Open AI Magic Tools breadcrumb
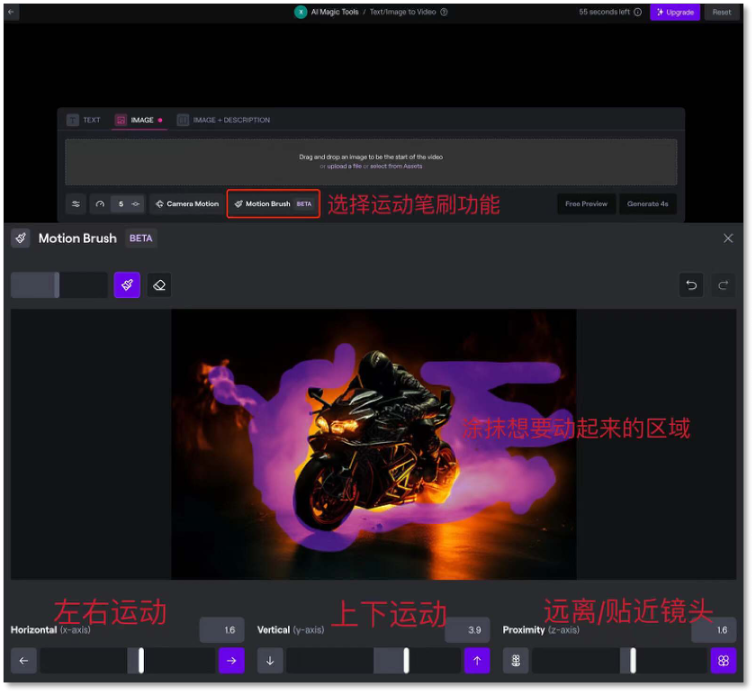756x695 pixels. (334, 12)
